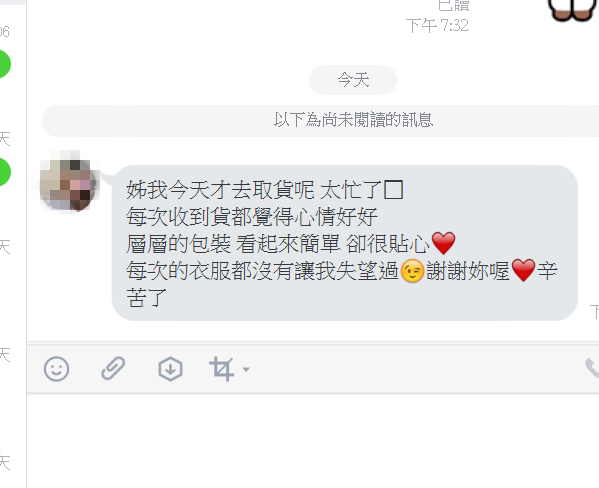Click the sticker image at top right
The width and height of the screenshot is (599, 488).
(x=572, y=10)
